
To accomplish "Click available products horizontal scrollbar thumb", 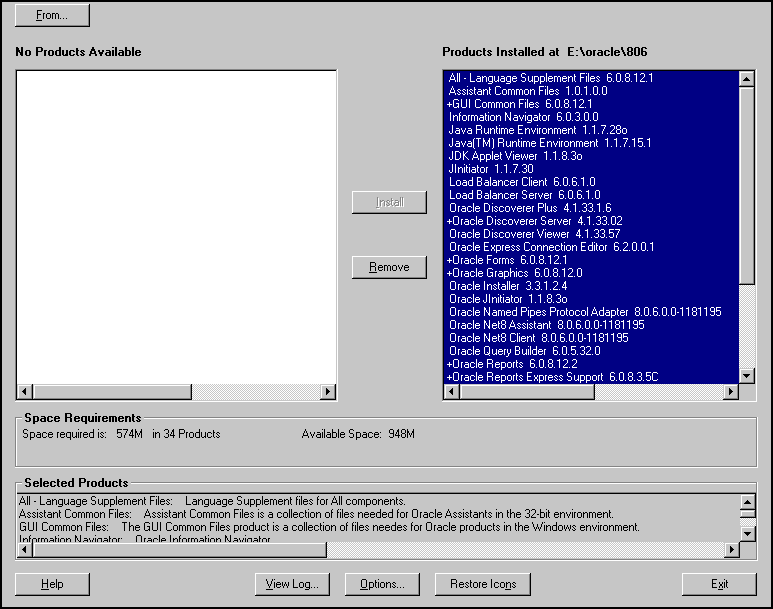I will pyautogui.click(x=112, y=392).
